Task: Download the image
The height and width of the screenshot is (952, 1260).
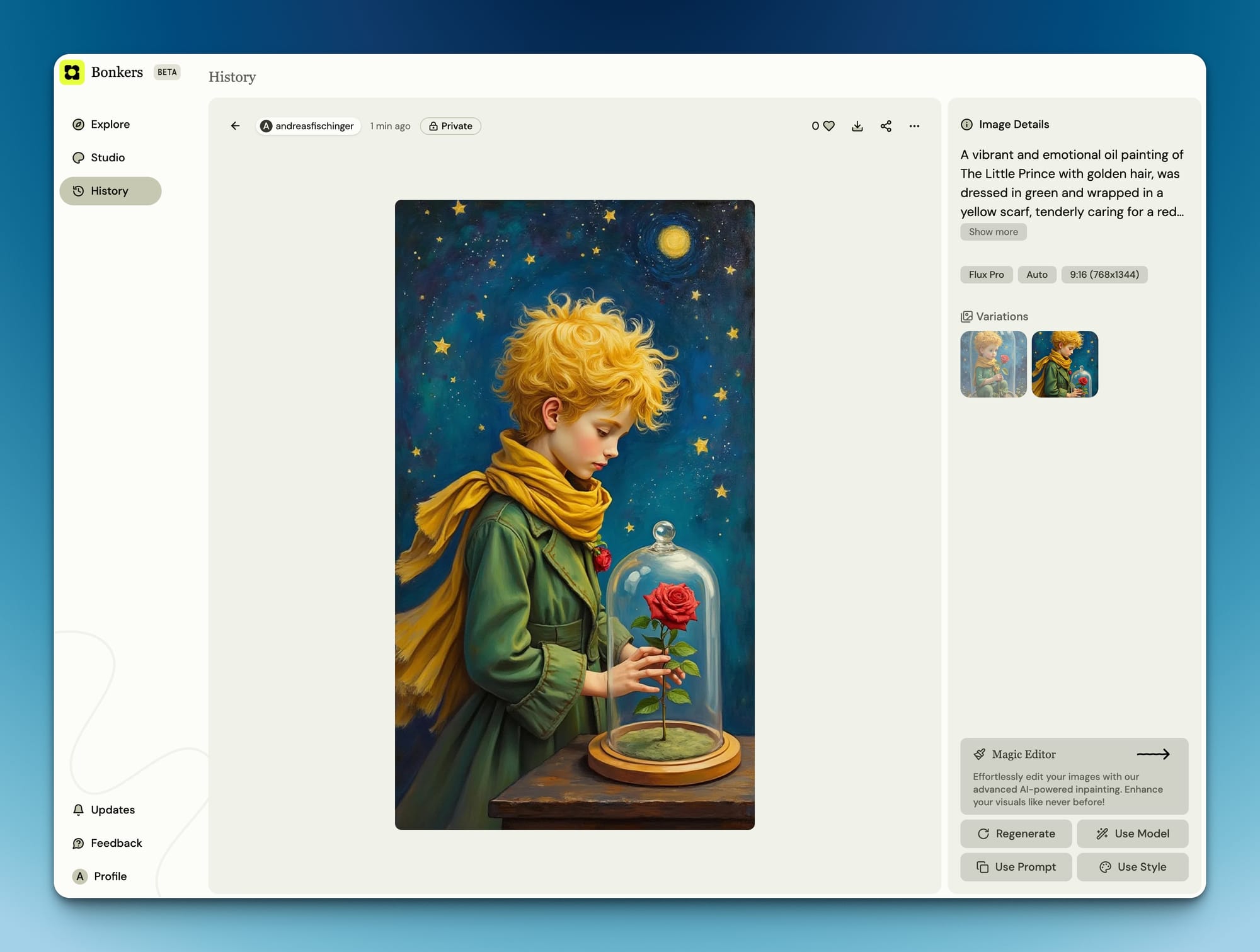Action: tap(857, 126)
